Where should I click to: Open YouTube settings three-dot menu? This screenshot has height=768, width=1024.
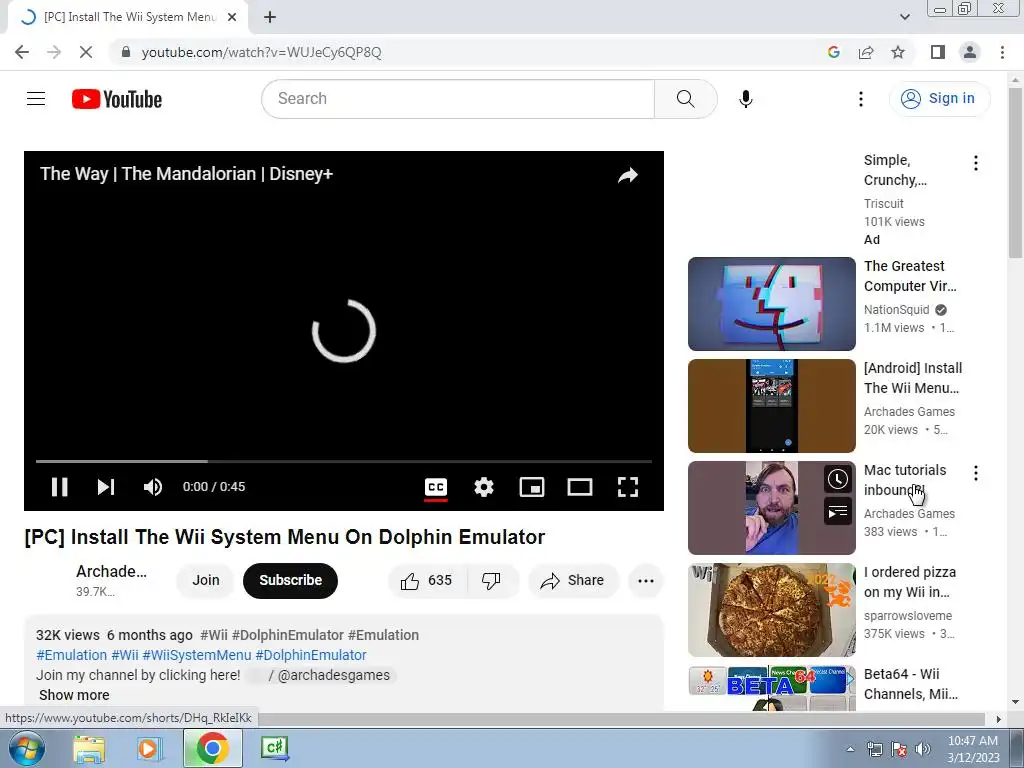[x=861, y=99]
